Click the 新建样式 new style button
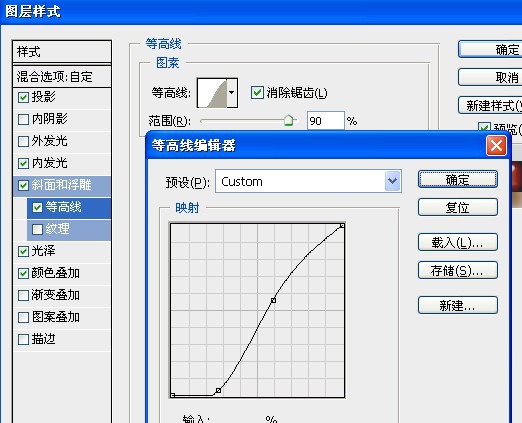 click(490, 105)
